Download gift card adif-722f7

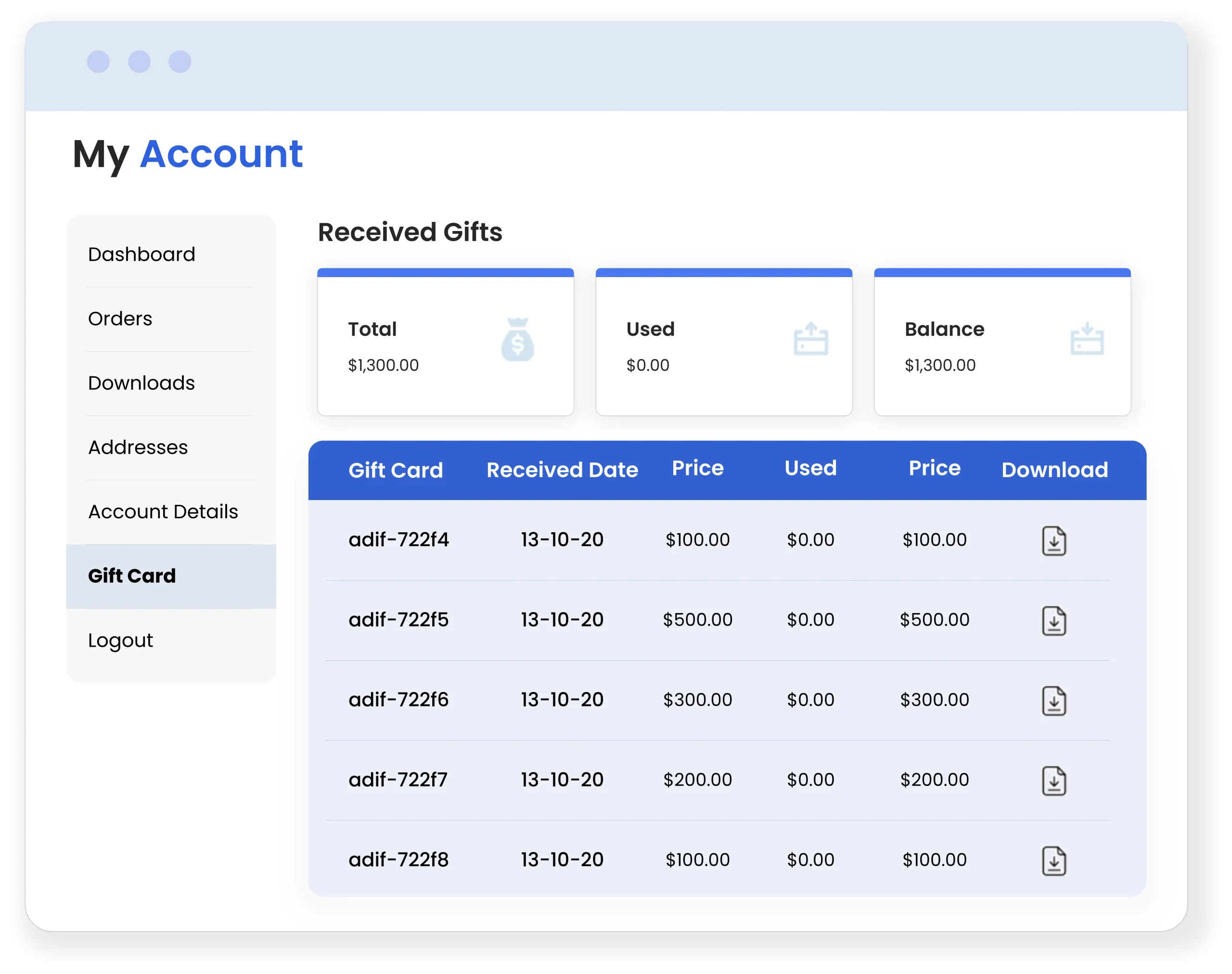1053,780
